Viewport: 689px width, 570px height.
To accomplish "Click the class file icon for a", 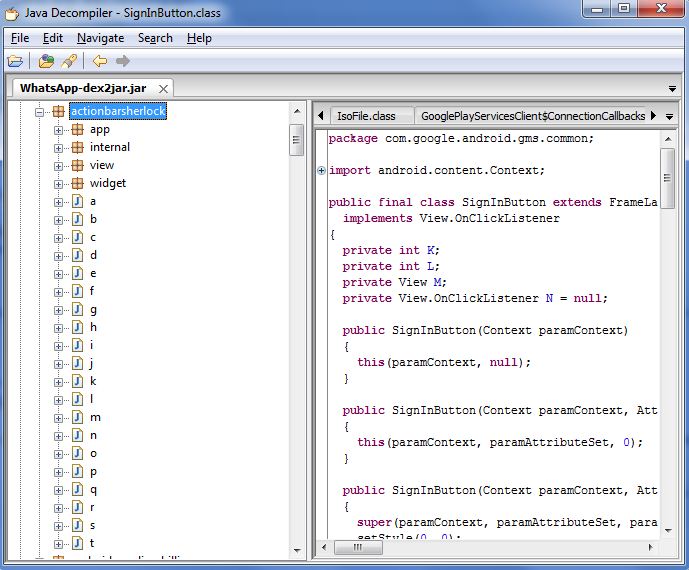I will click(77, 201).
